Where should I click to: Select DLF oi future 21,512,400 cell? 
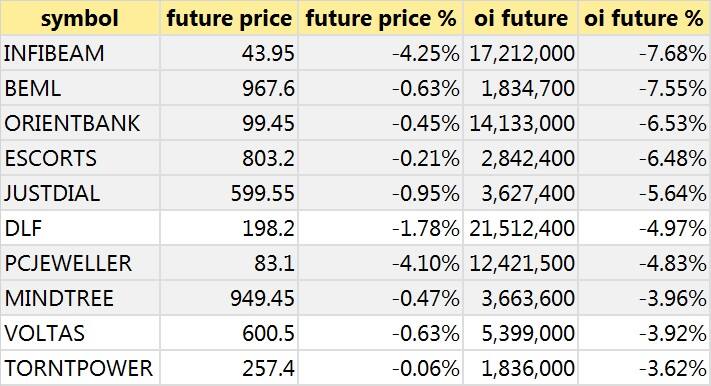[x=521, y=228]
